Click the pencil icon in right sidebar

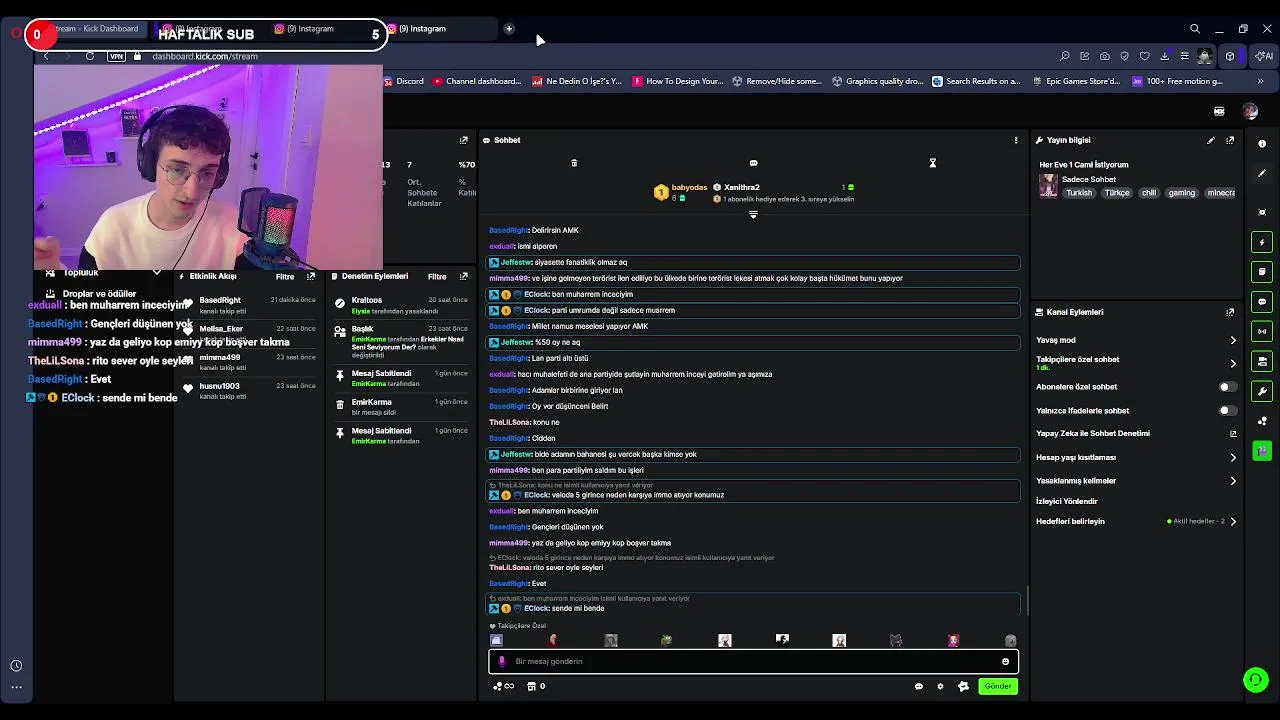pos(1262,173)
